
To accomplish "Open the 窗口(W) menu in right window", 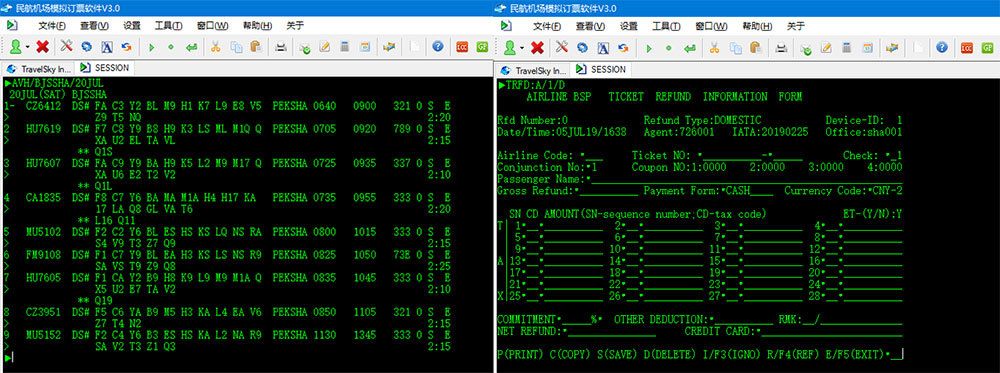I will pyautogui.click(x=711, y=26).
